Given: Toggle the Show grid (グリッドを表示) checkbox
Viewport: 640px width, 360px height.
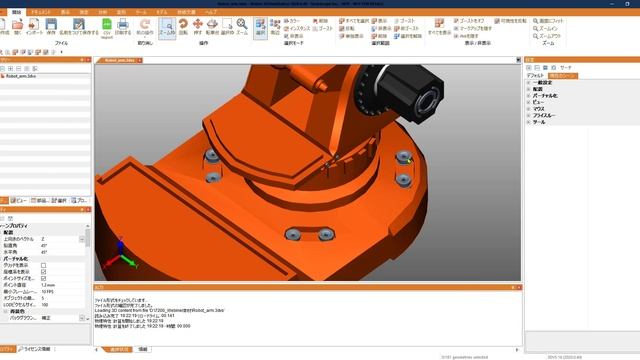Looking at the screenshot, I should coord(44,265).
